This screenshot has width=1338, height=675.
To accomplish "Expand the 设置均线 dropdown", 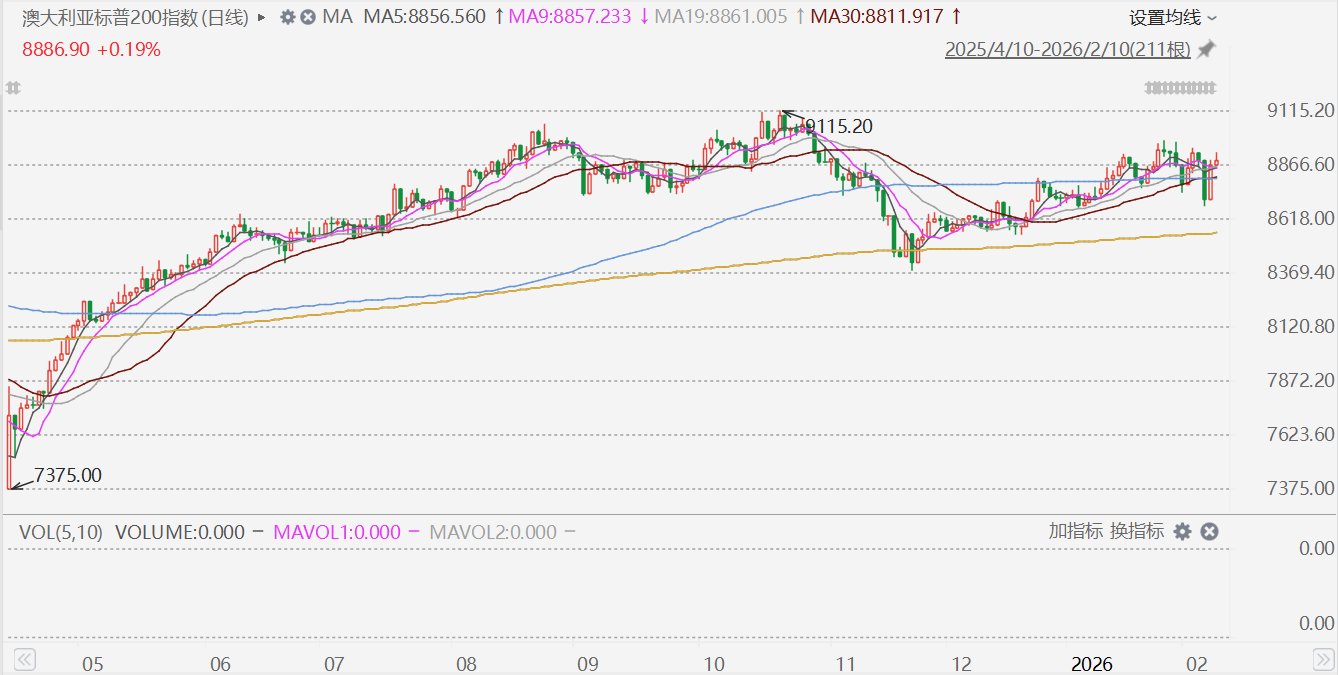I will coord(1173,17).
